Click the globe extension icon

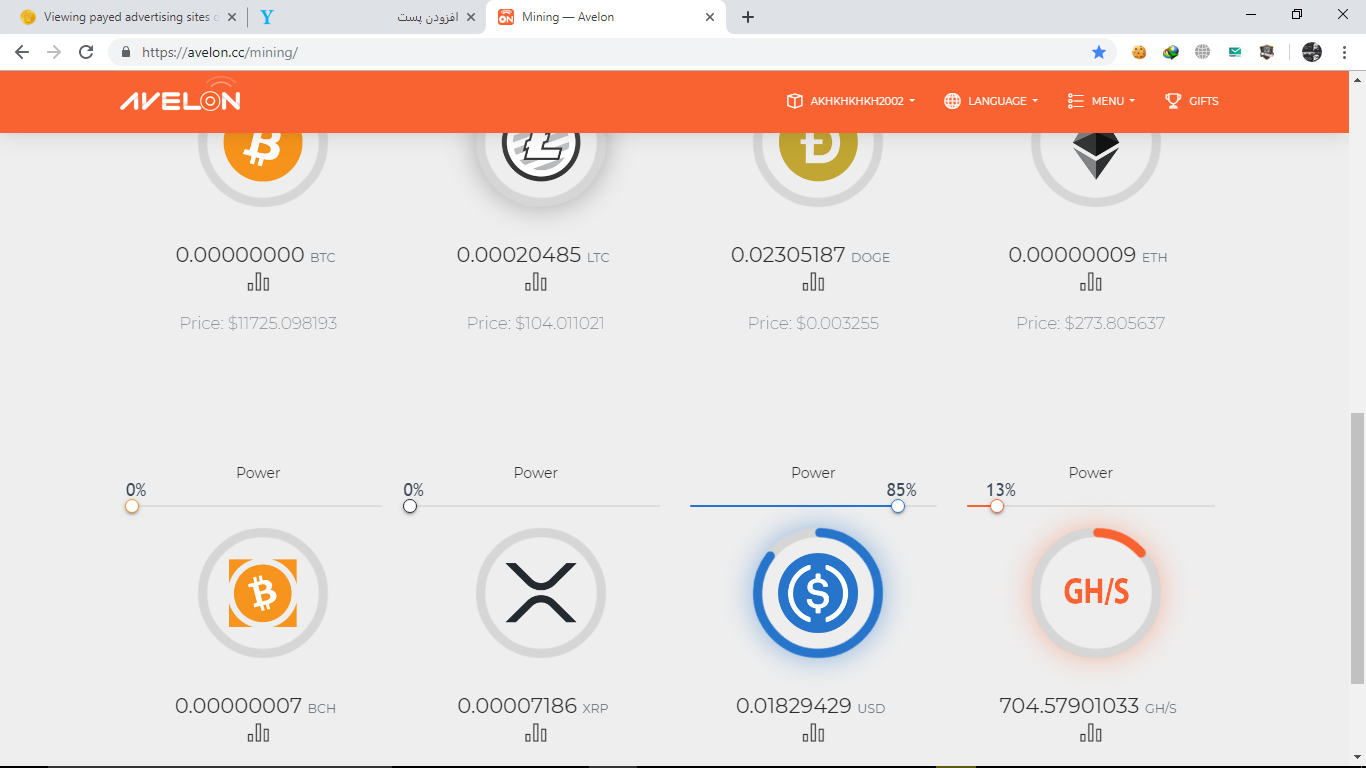[x=1203, y=52]
